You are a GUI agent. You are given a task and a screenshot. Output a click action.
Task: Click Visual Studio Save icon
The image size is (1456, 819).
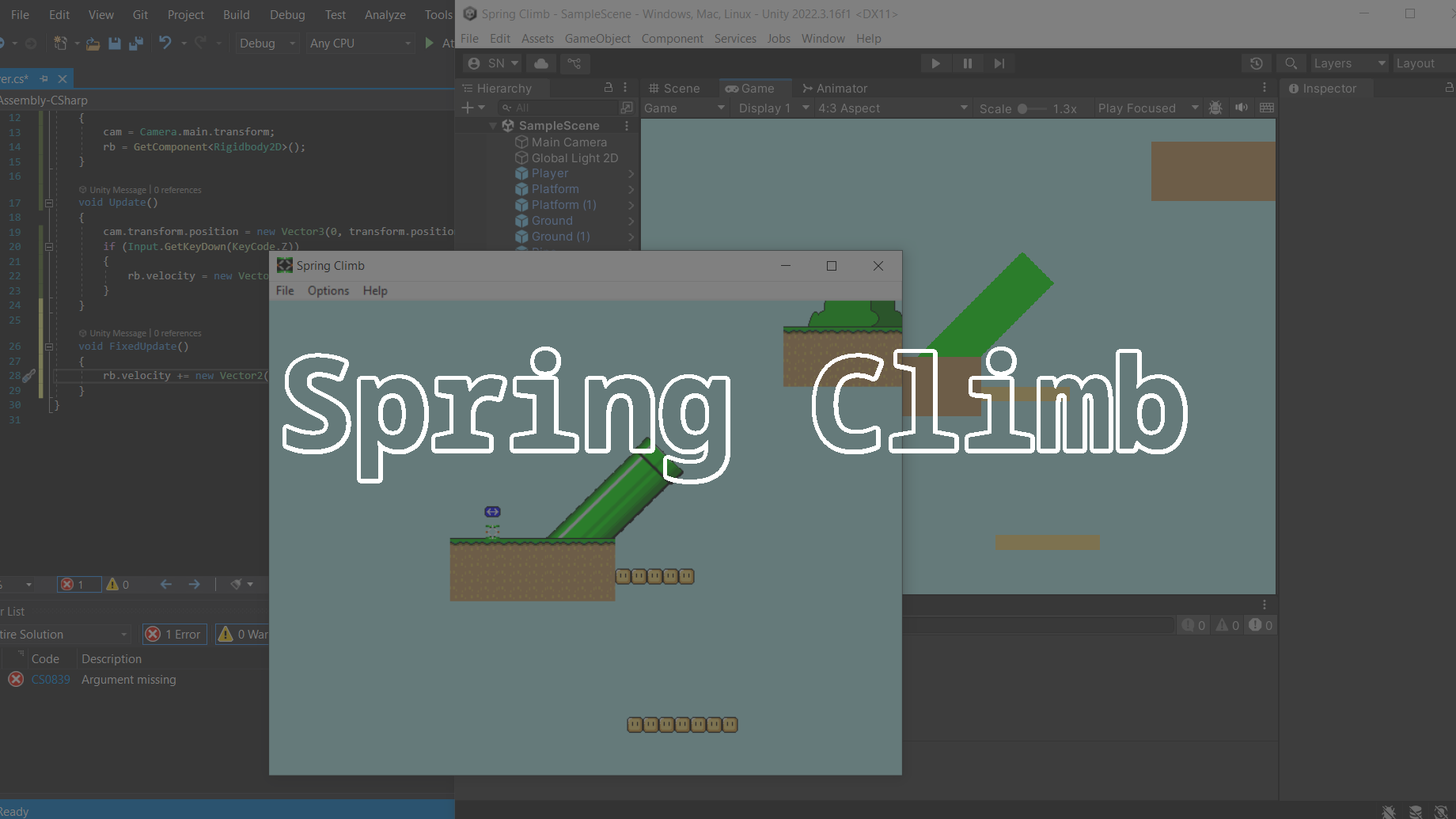[115, 44]
